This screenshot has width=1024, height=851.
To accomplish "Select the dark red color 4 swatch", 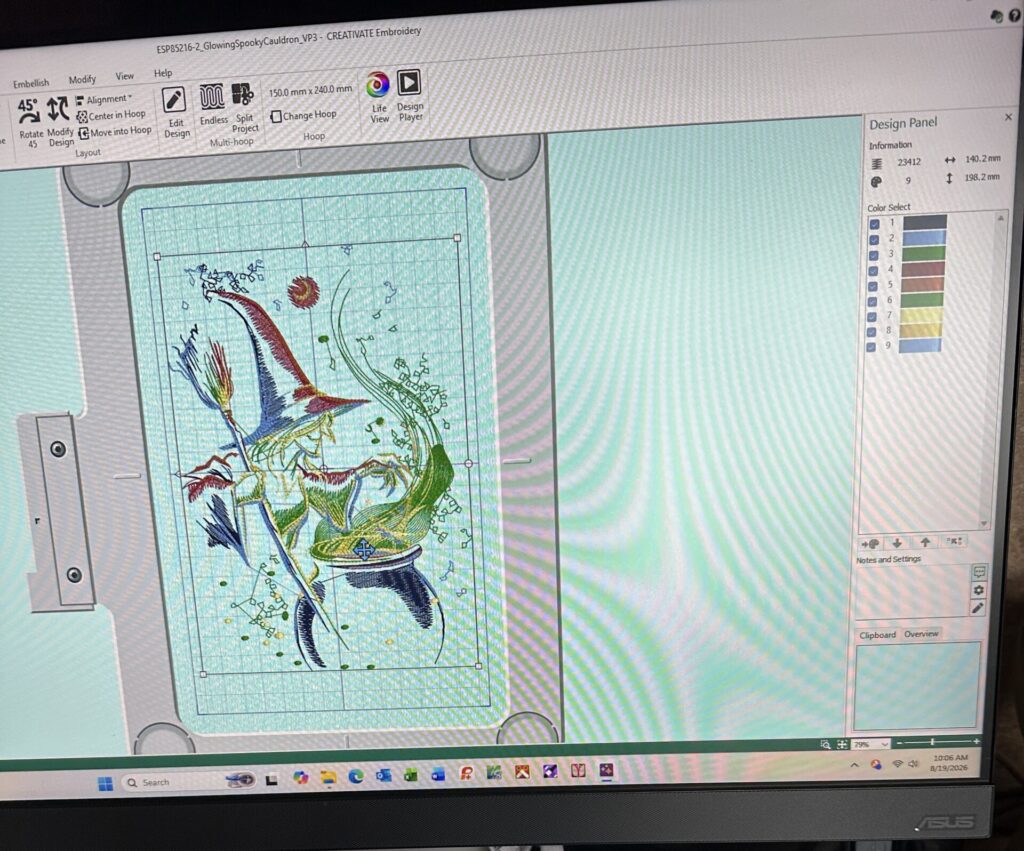I will point(923,268).
